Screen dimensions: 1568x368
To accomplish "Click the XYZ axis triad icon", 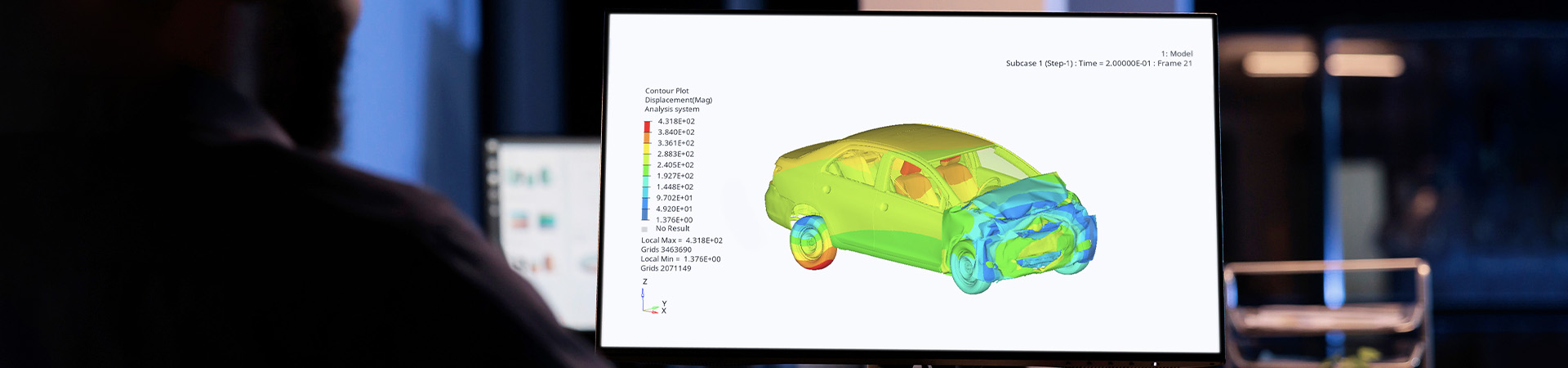I will click(653, 297).
